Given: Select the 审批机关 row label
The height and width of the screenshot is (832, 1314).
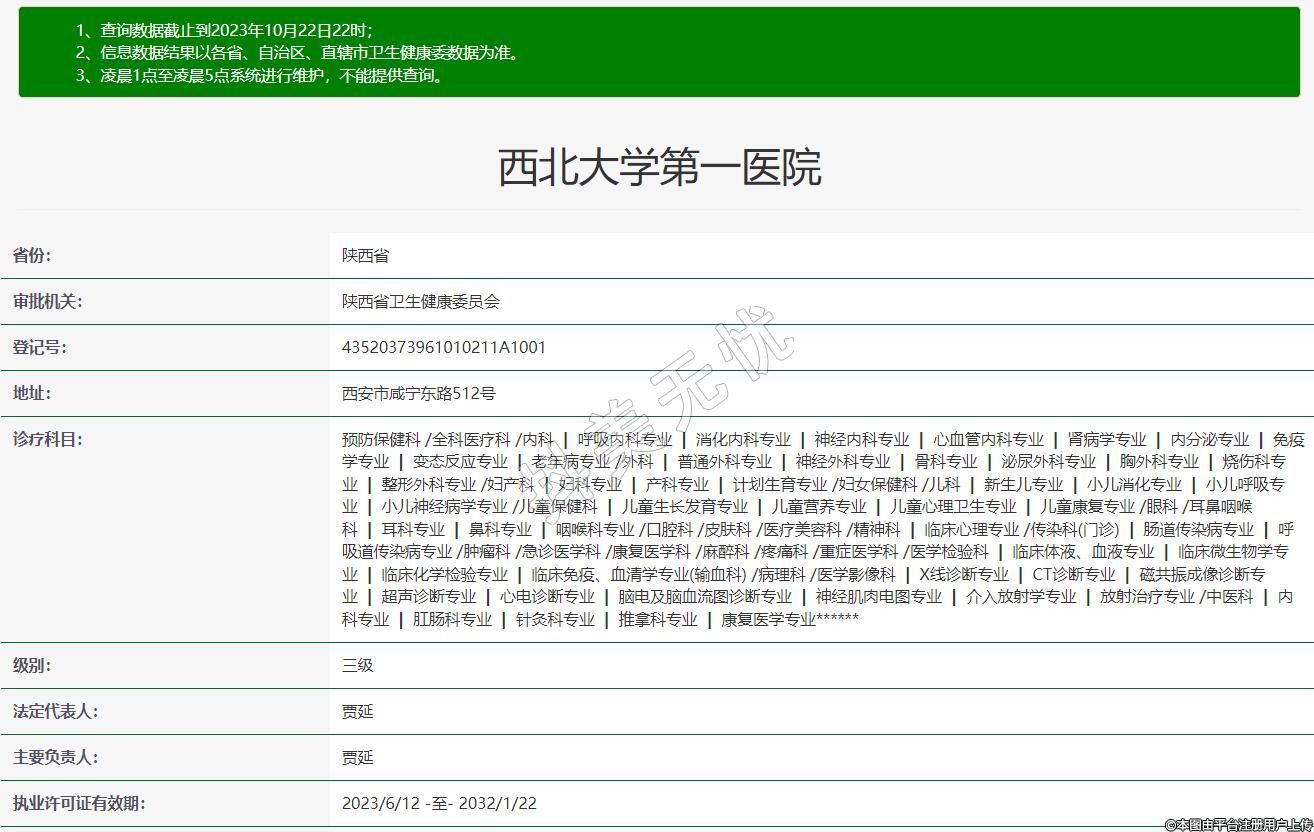Looking at the screenshot, I should coord(47,302).
